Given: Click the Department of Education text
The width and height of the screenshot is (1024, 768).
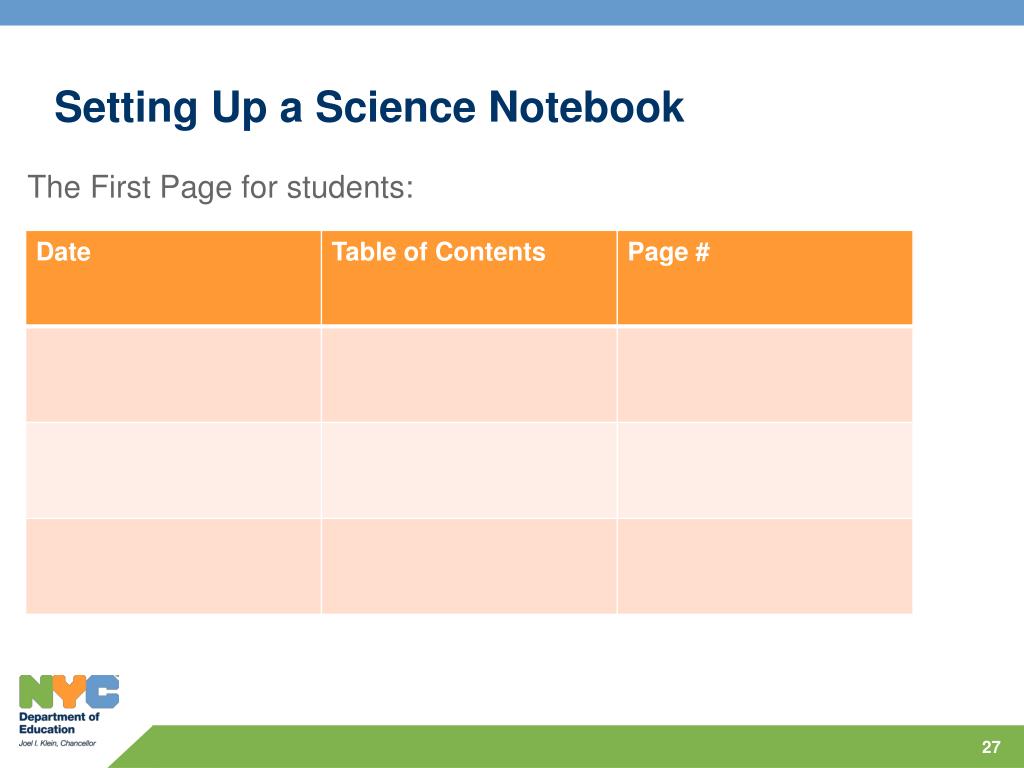Looking at the screenshot, I should tap(59, 723).
